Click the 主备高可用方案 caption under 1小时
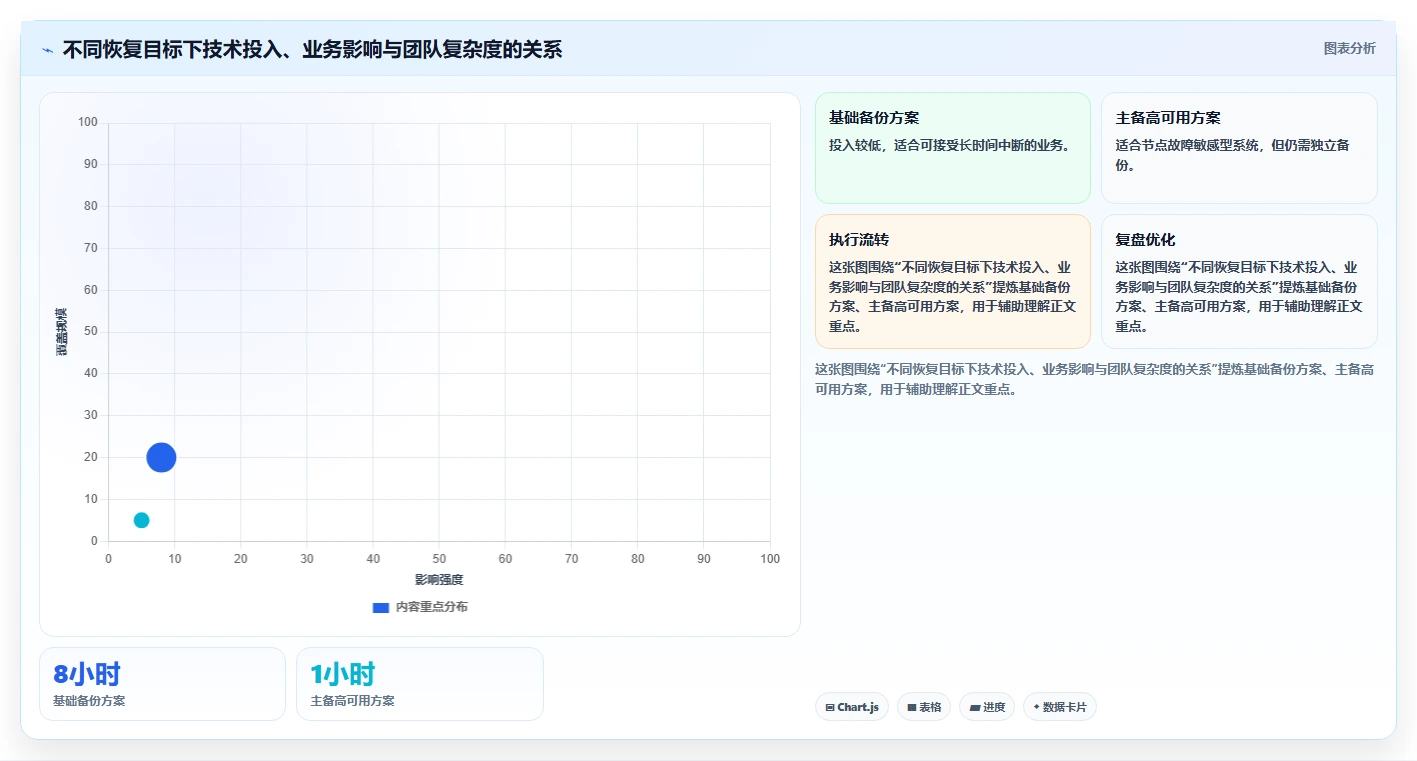This screenshot has width=1417, height=761. click(x=352, y=701)
